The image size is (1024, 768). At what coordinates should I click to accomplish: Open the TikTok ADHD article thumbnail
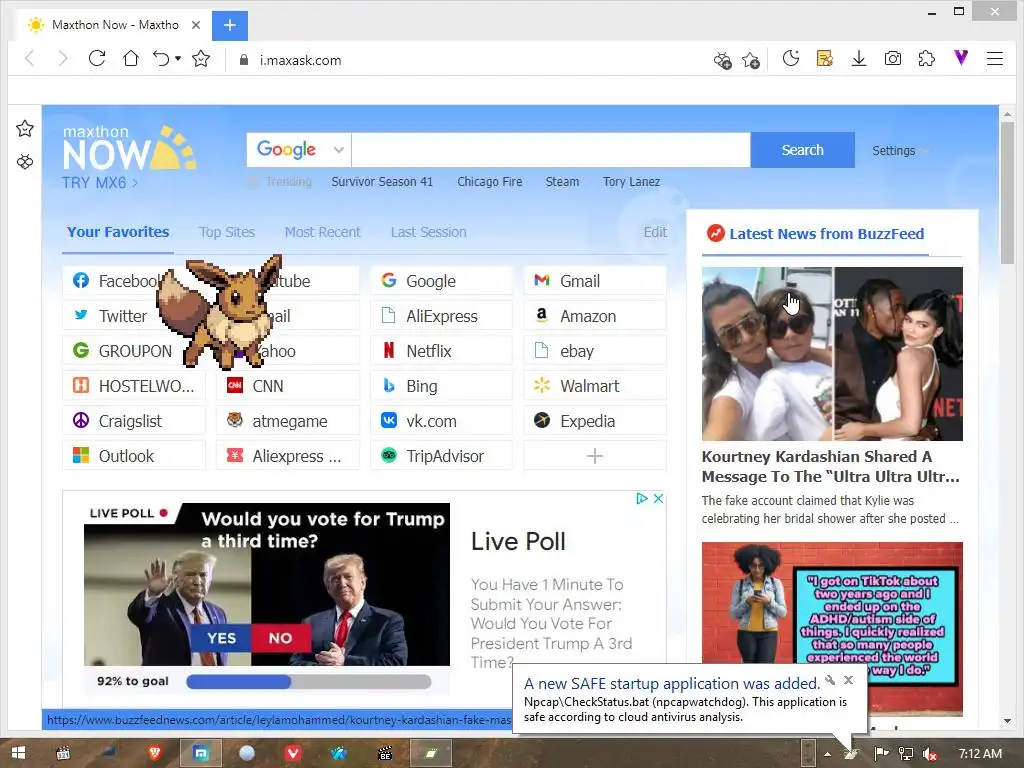tap(832, 629)
